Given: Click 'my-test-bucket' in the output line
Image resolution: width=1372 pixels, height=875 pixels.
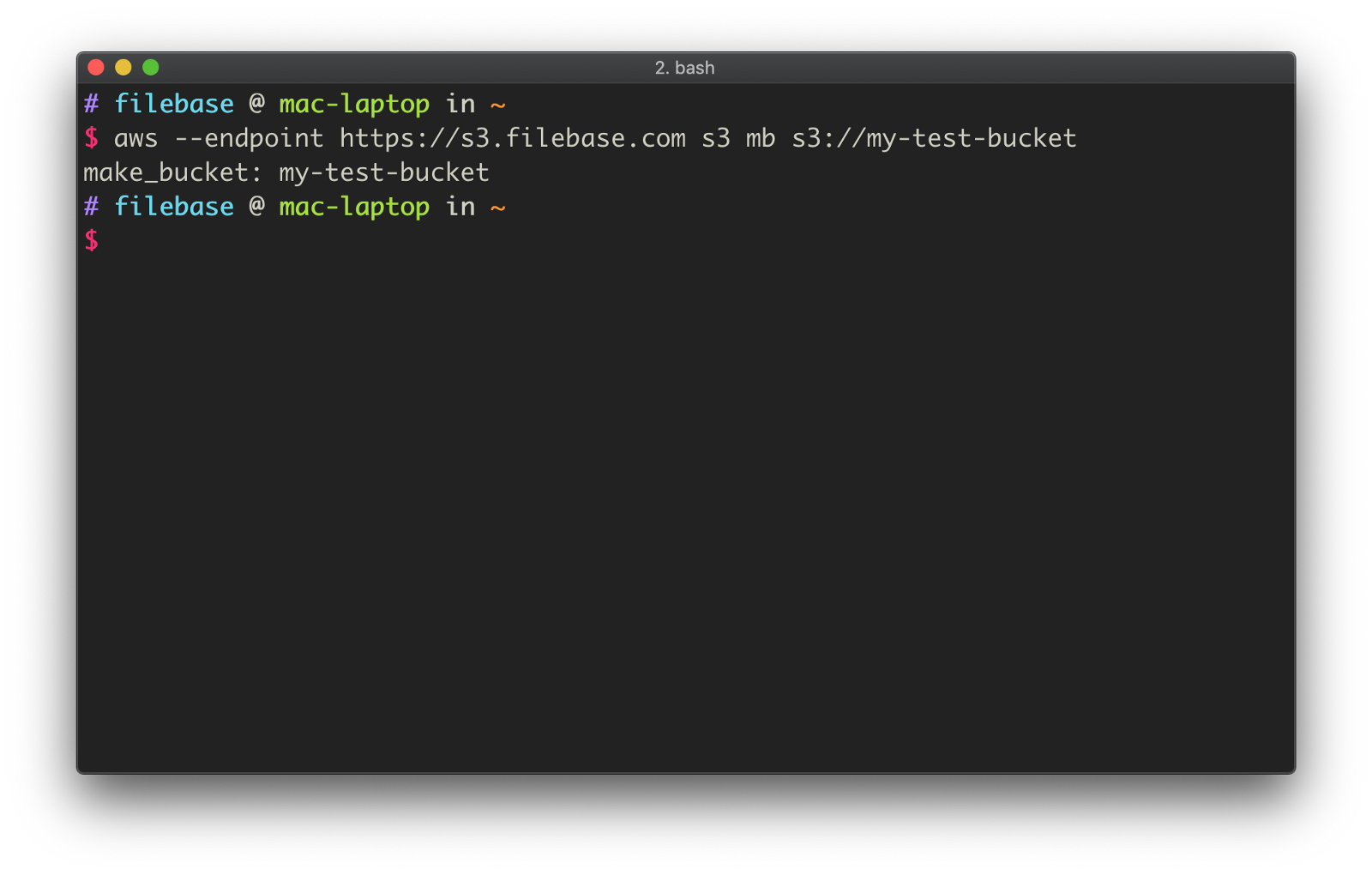Looking at the screenshot, I should tap(384, 173).
